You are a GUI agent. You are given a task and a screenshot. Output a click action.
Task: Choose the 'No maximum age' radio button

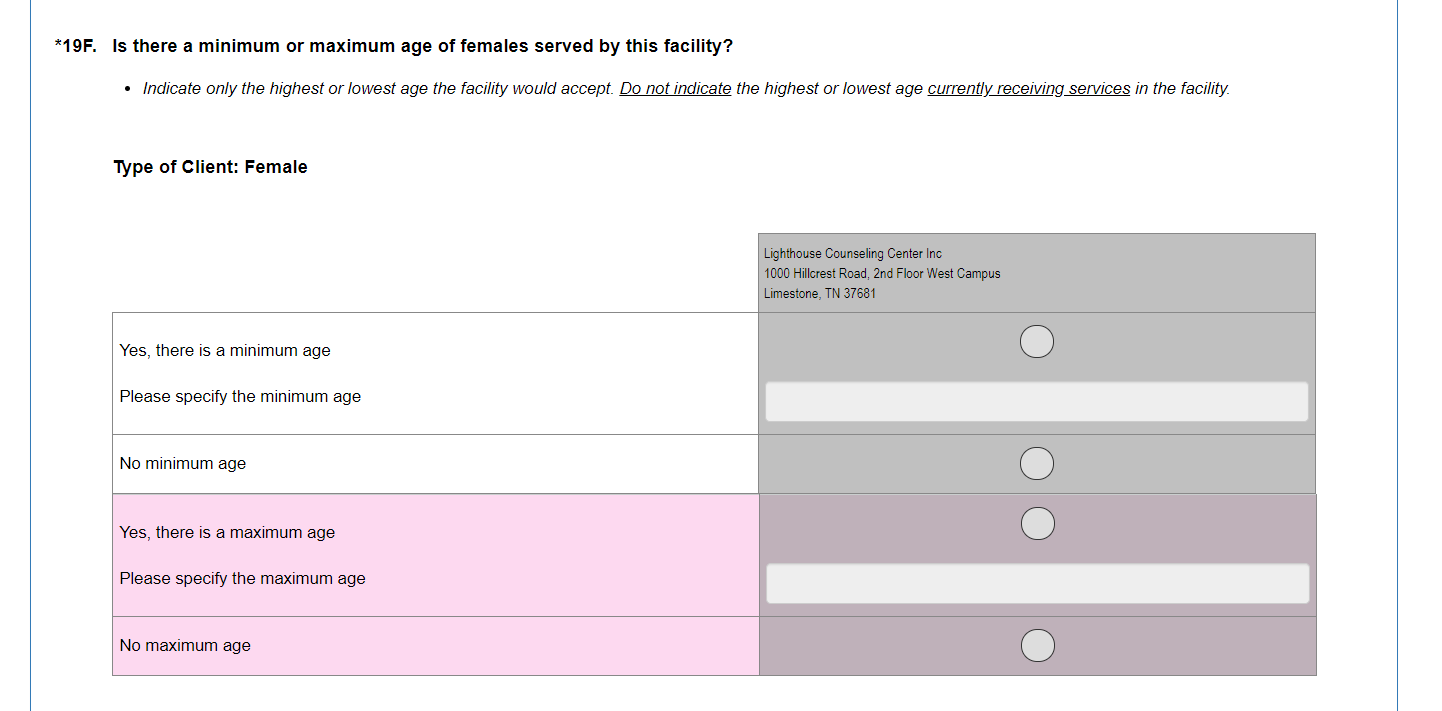point(1037,646)
